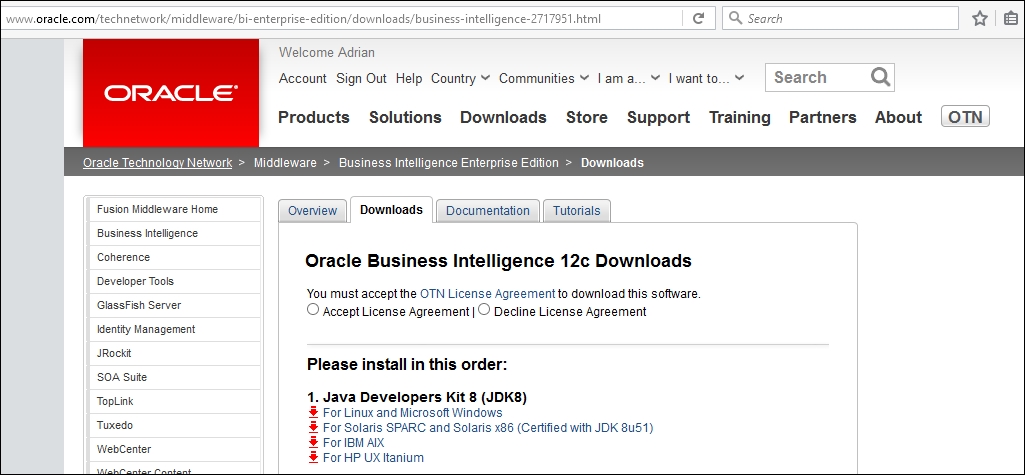The image size is (1025, 475).
Task: Download JDK for IBM AIX
Action: click(354, 443)
